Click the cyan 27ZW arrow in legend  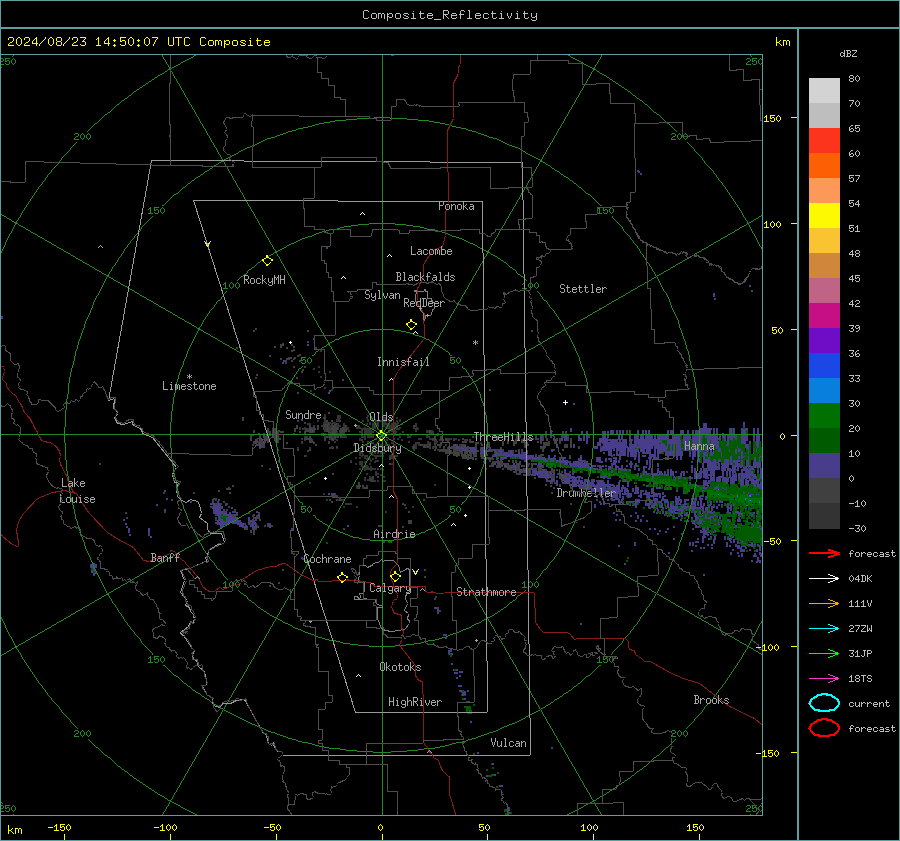[x=824, y=629]
